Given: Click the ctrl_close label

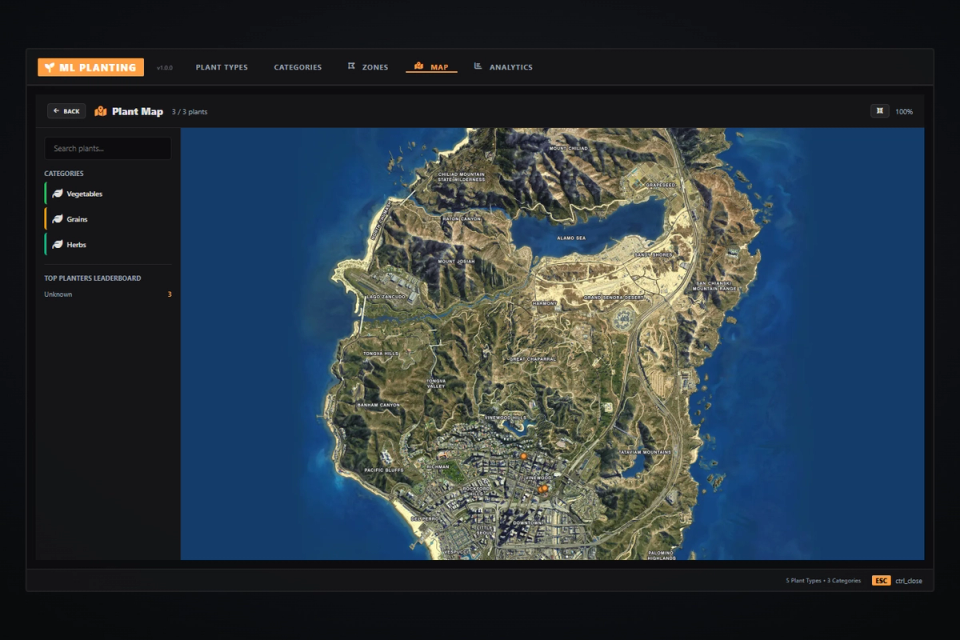Looking at the screenshot, I should [x=909, y=581].
